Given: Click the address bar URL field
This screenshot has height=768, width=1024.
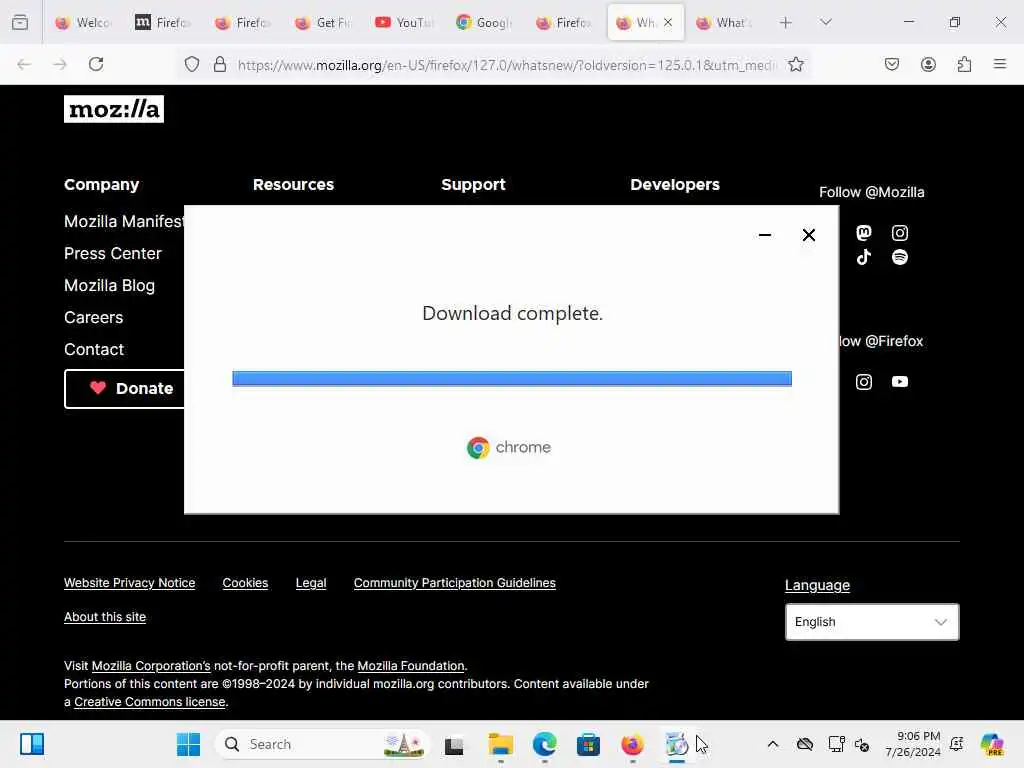Looking at the screenshot, I should (x=506, y=65).
